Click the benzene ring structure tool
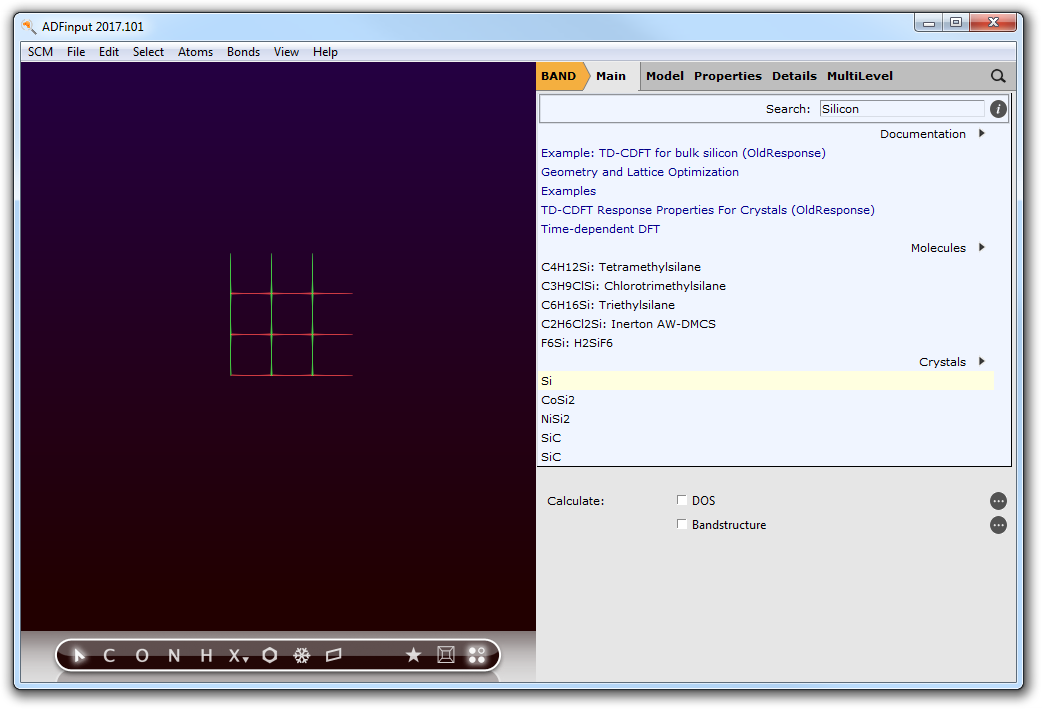1042x709 pixels. [270, 656]
